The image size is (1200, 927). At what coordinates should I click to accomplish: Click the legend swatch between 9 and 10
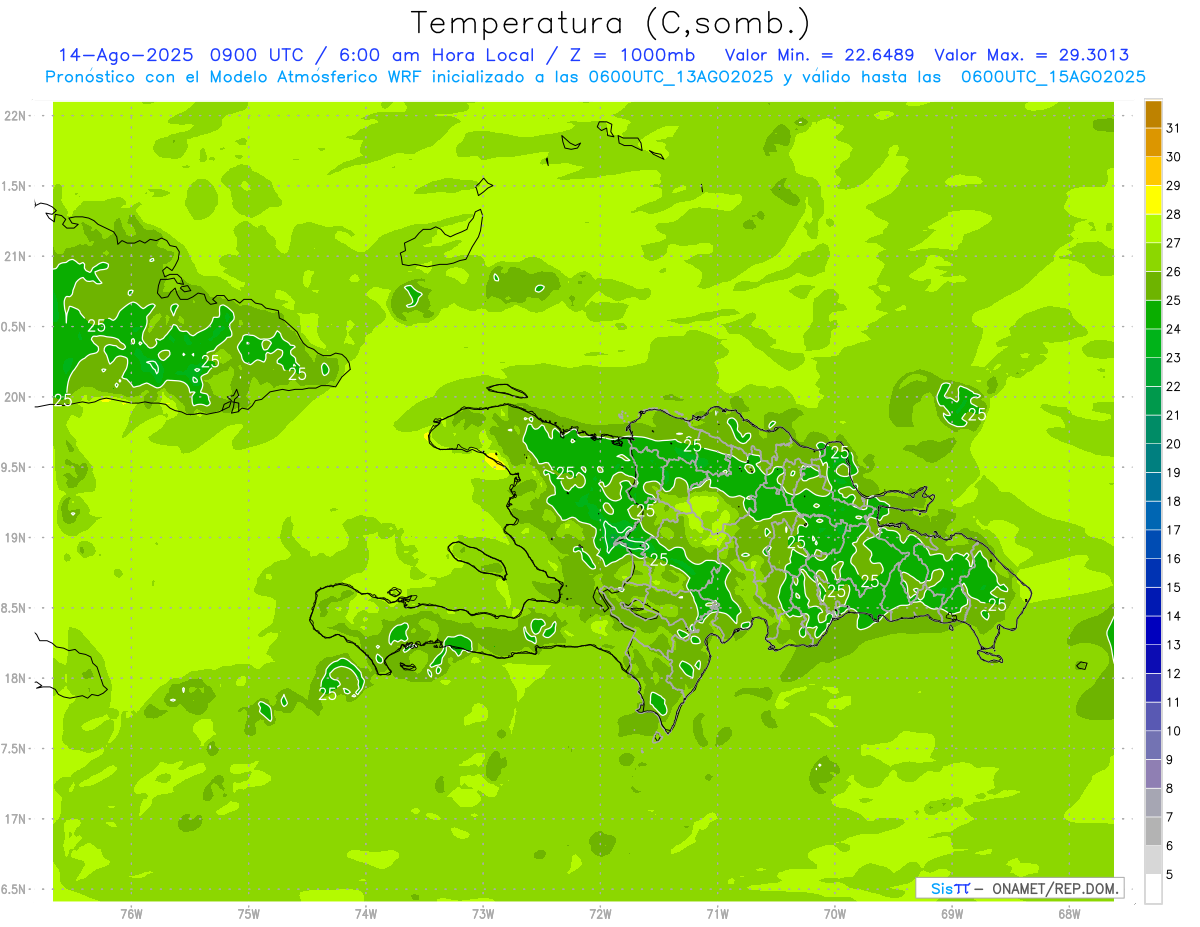[x=1153, y=746]
